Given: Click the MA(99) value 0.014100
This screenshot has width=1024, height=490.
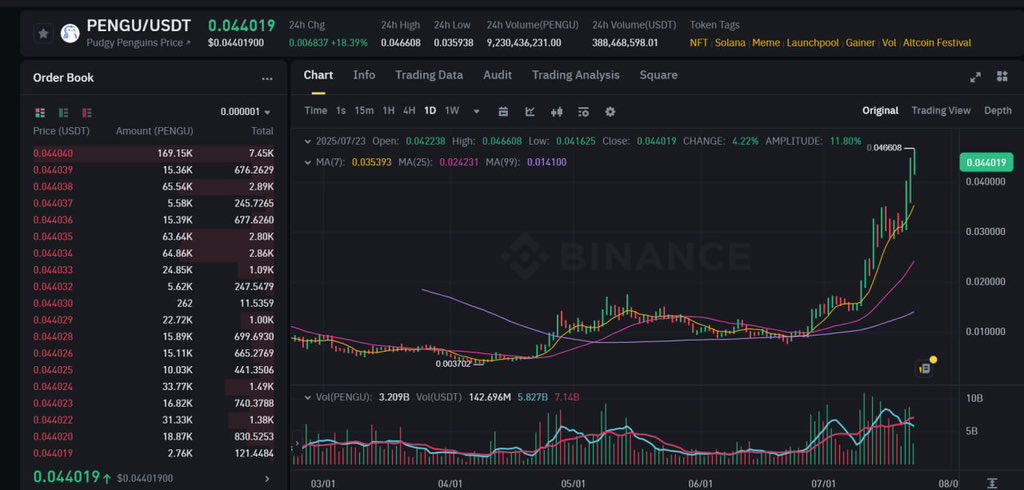Looking at the screenshot, I should click(x=547, y=162).
